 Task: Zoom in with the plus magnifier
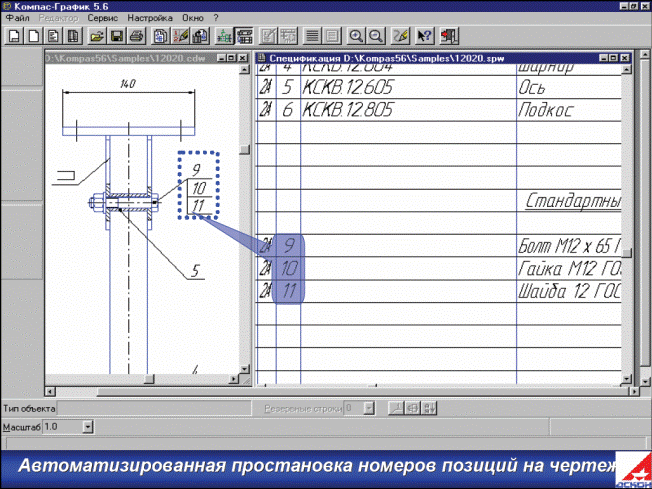356,36
